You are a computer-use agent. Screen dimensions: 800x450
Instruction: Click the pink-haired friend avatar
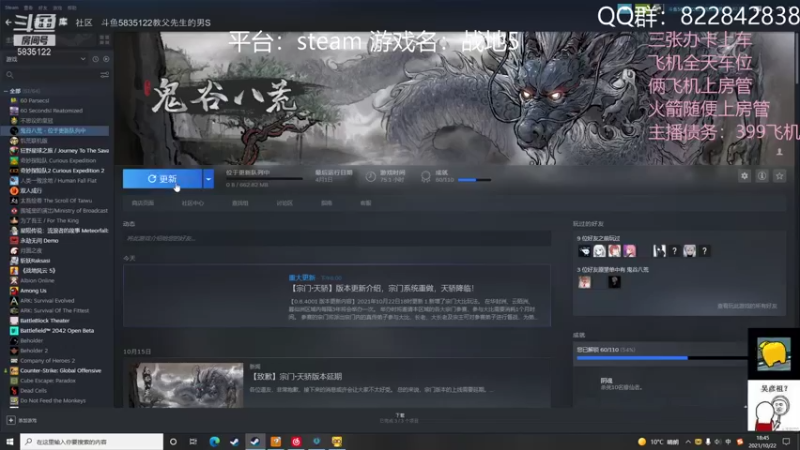pos(629,251)
